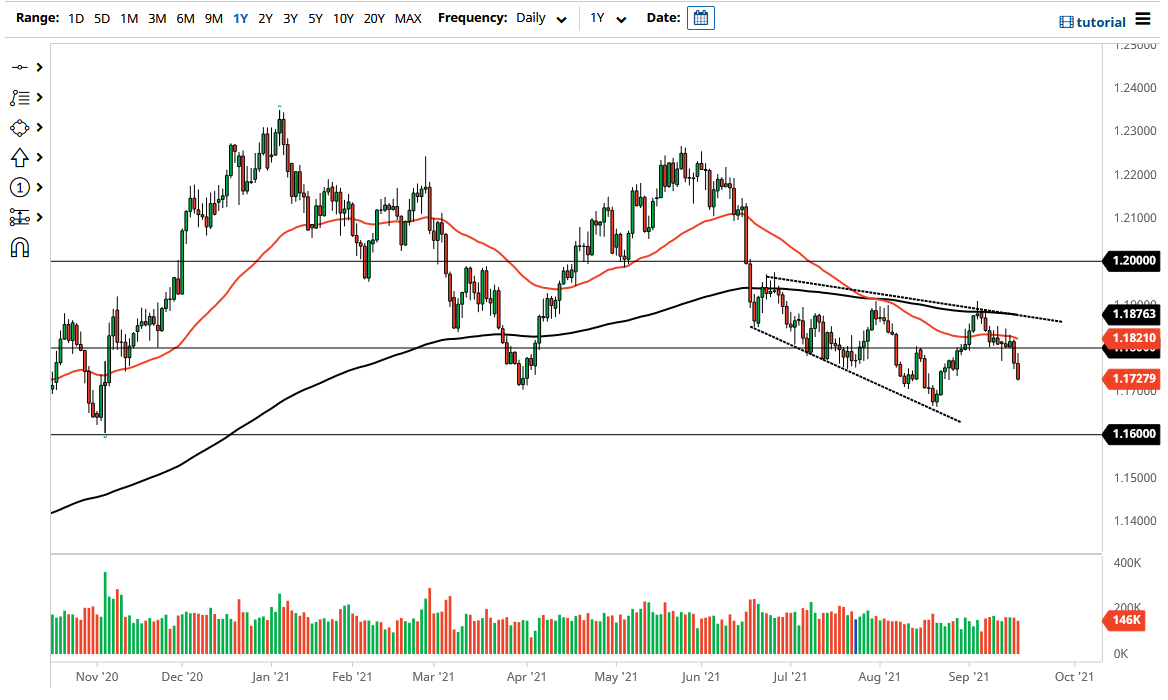Open the tutorial video link
This screenshot has height=700, width=1168.
tap(1092, 22)
